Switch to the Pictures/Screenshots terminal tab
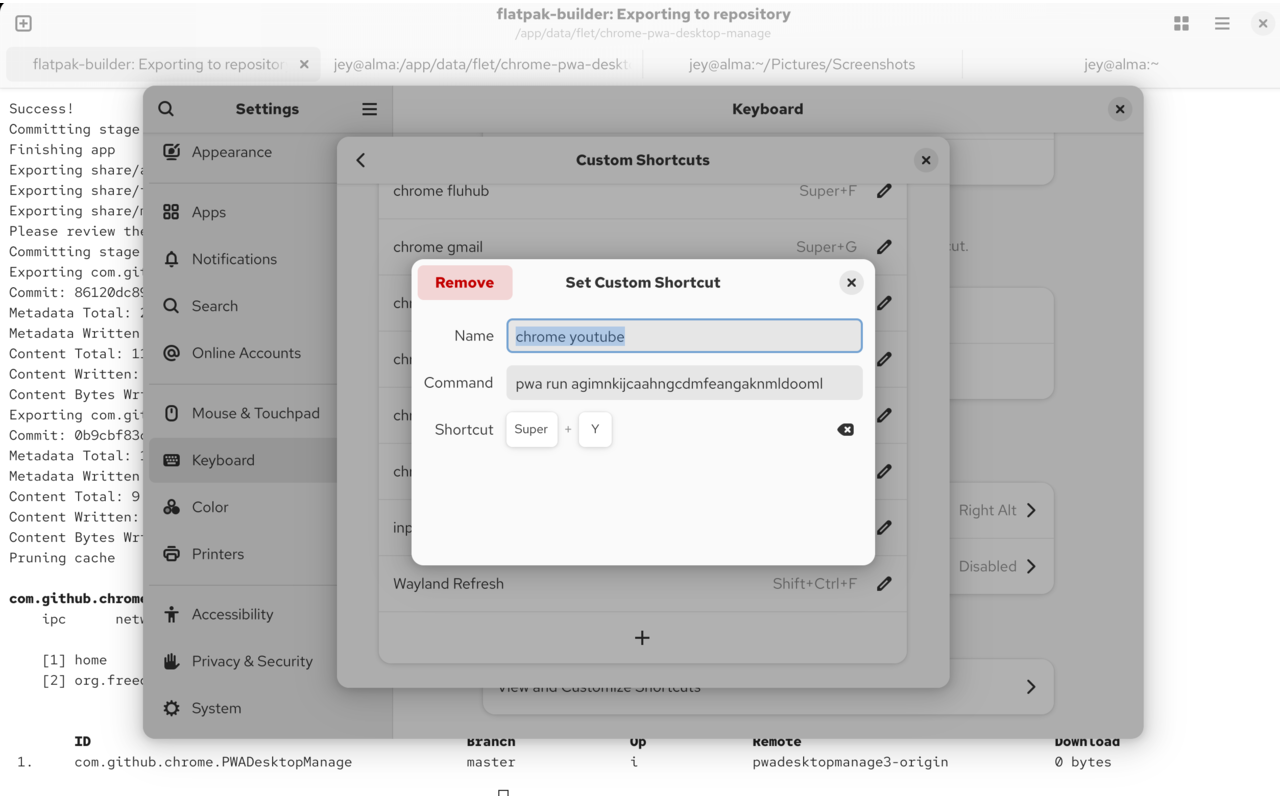This screenshot has height=800, width=1280. [x=801, y=64]
